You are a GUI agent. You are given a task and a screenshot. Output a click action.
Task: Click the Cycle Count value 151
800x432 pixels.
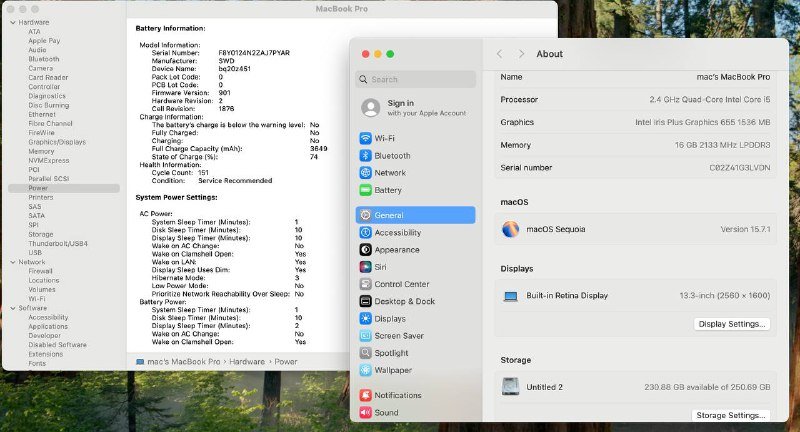[203, 173]
